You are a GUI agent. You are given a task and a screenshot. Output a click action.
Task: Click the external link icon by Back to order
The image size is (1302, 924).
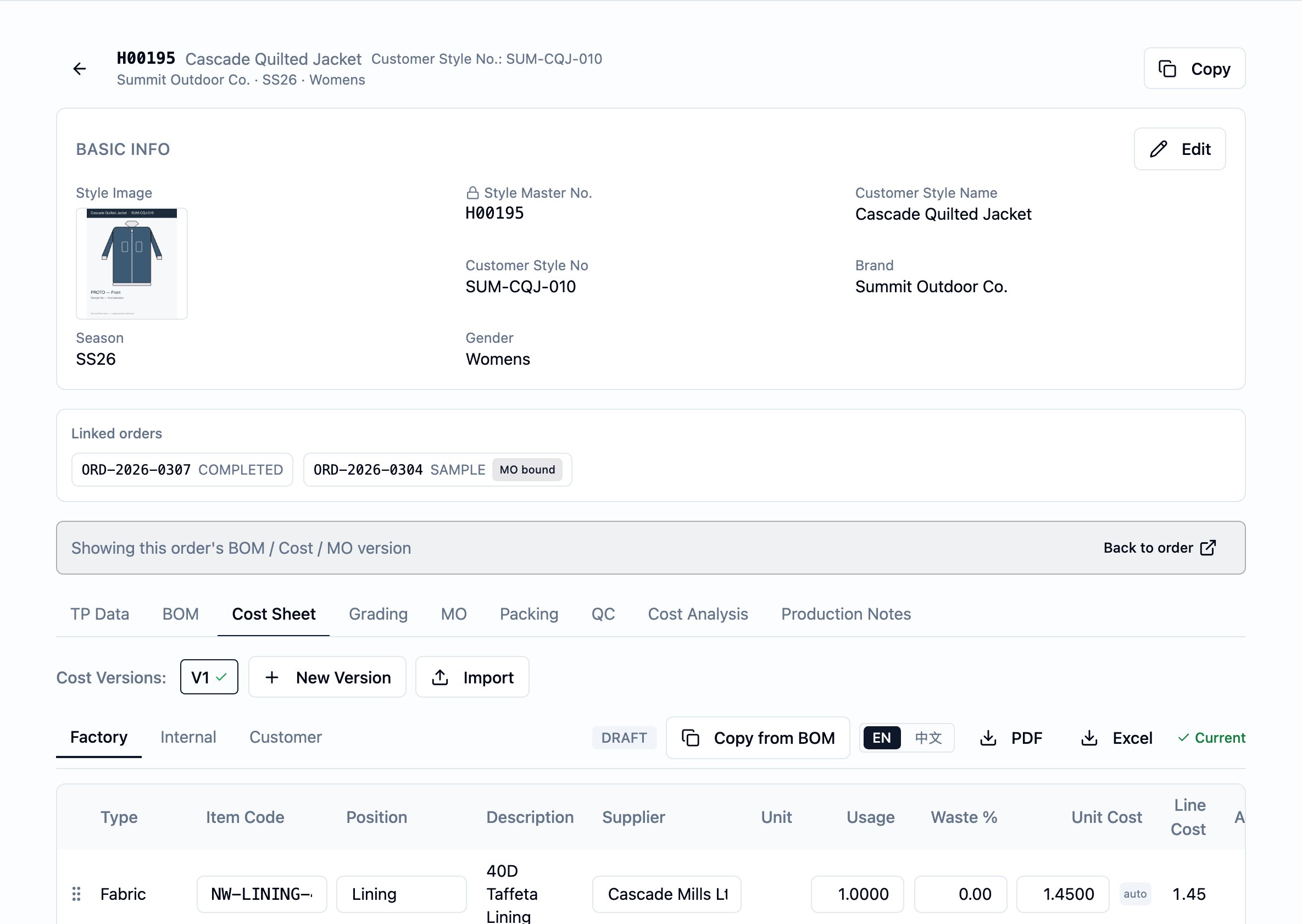click(1208, 548)
